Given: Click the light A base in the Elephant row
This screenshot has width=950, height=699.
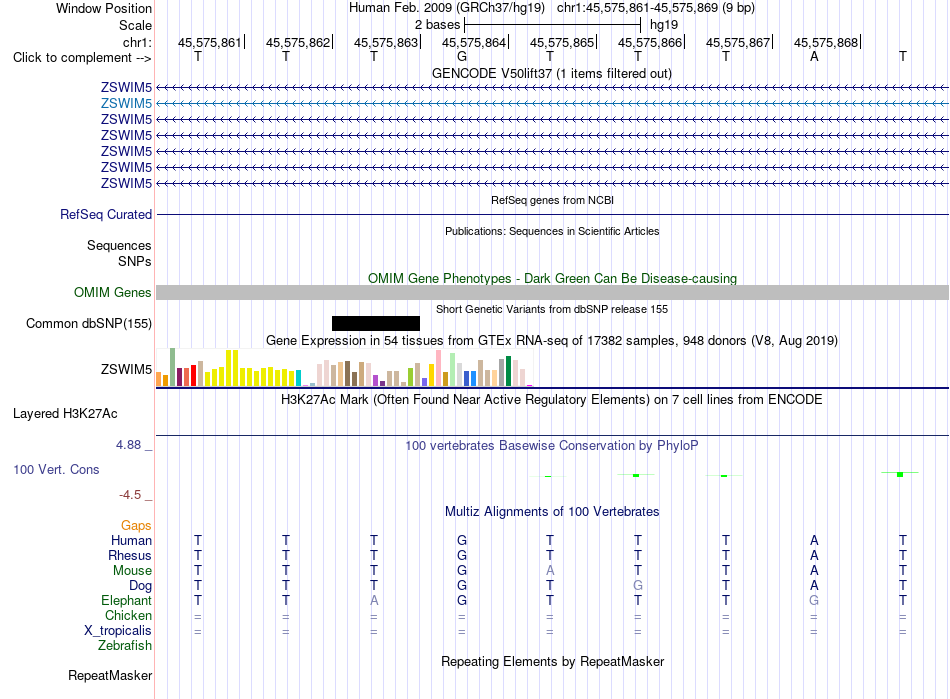Looking at the screenshot, I should (x=374, y=600).
